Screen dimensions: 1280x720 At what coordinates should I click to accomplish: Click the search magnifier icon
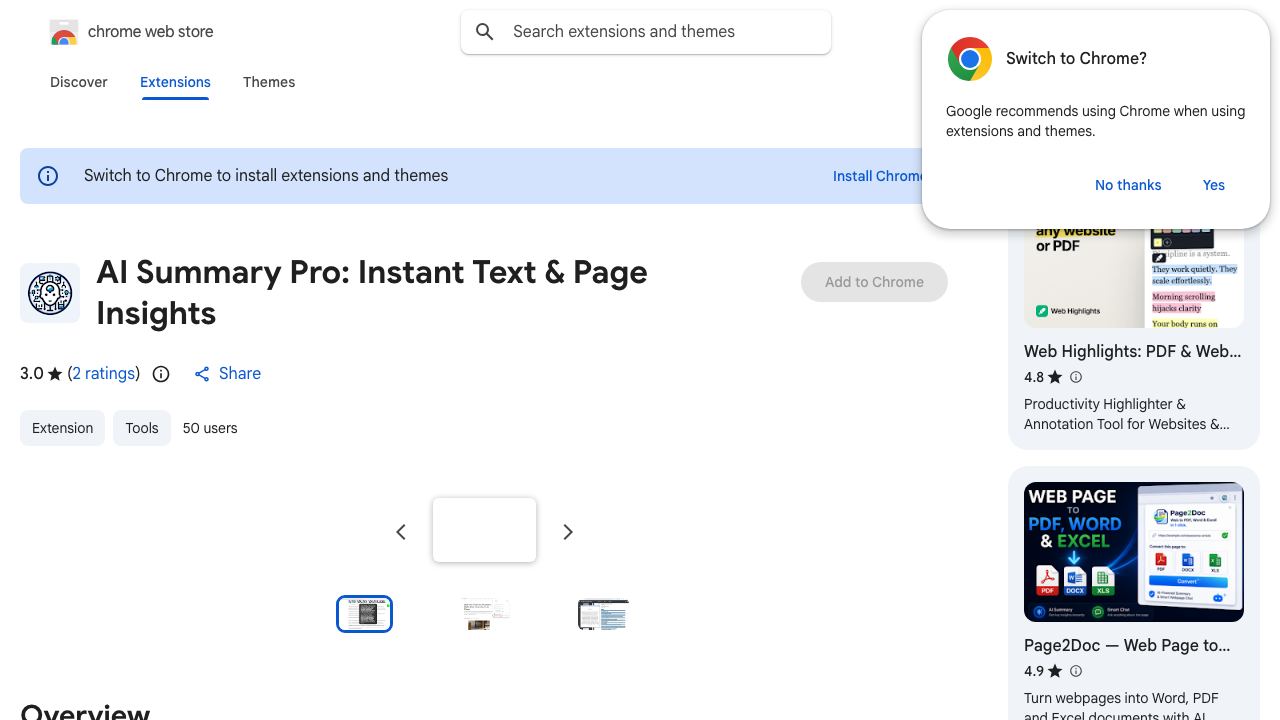coord(485,32)
